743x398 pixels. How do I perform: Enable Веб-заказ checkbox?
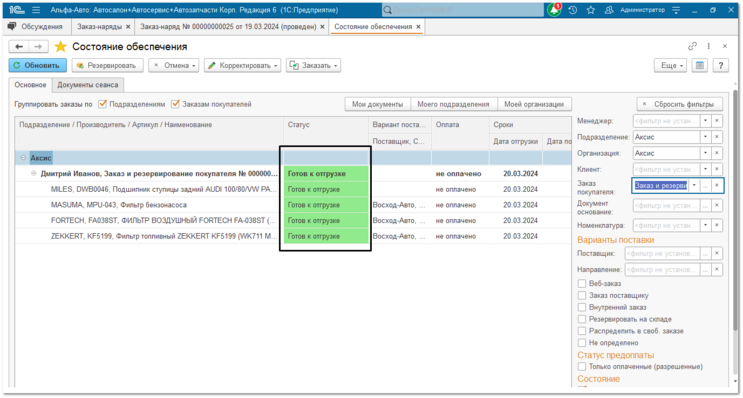(582, 283)
